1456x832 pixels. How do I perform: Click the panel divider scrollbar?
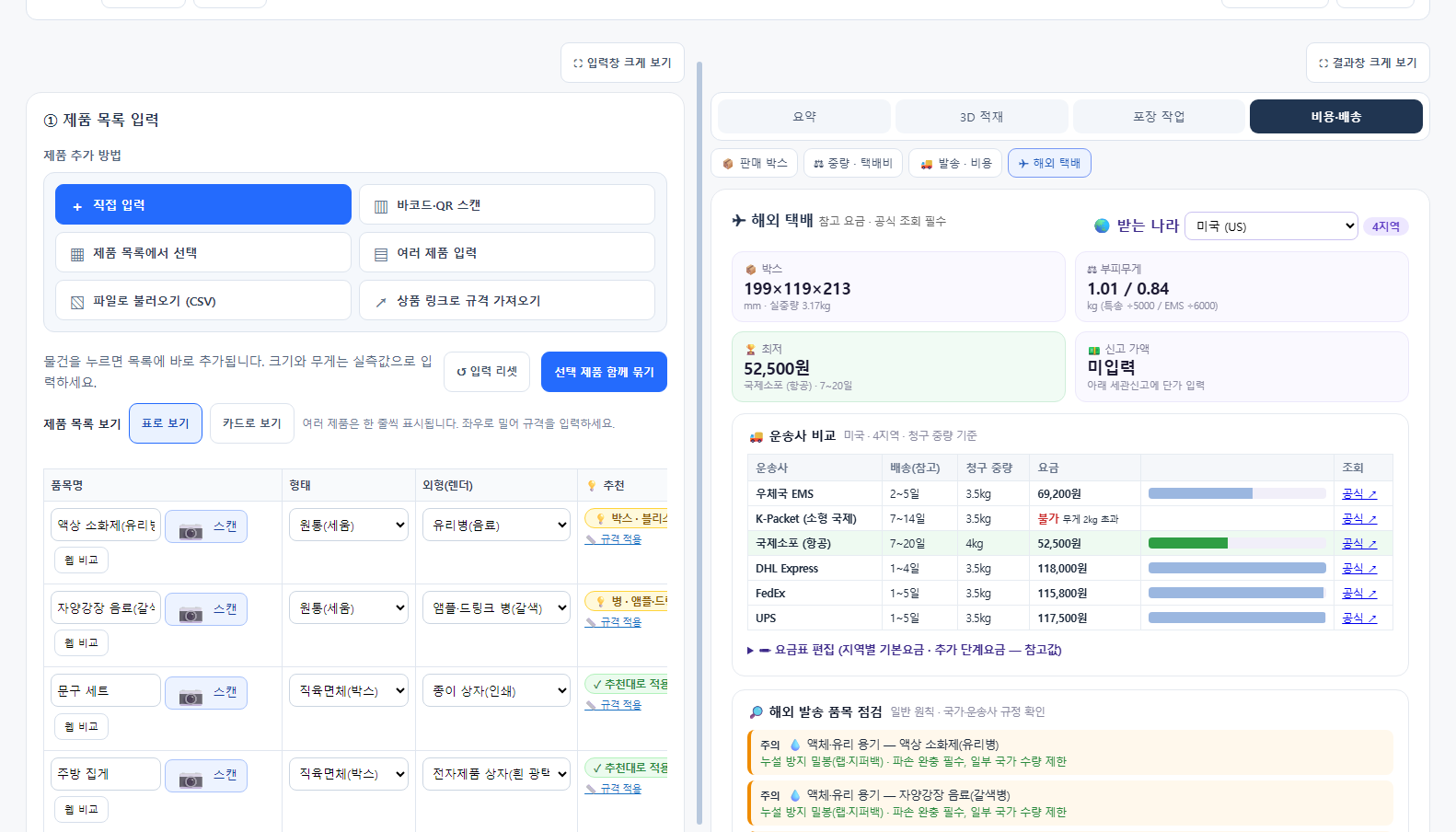tap(699, 442)
